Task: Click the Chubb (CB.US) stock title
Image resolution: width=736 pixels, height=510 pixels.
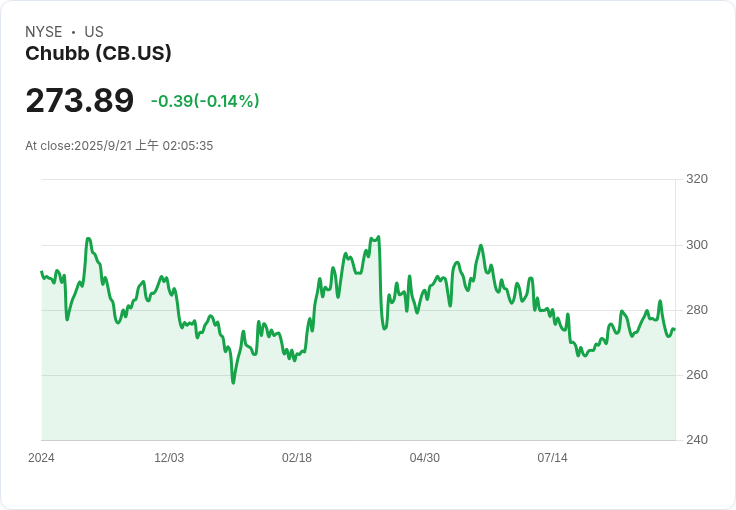Action: (98, 53)
